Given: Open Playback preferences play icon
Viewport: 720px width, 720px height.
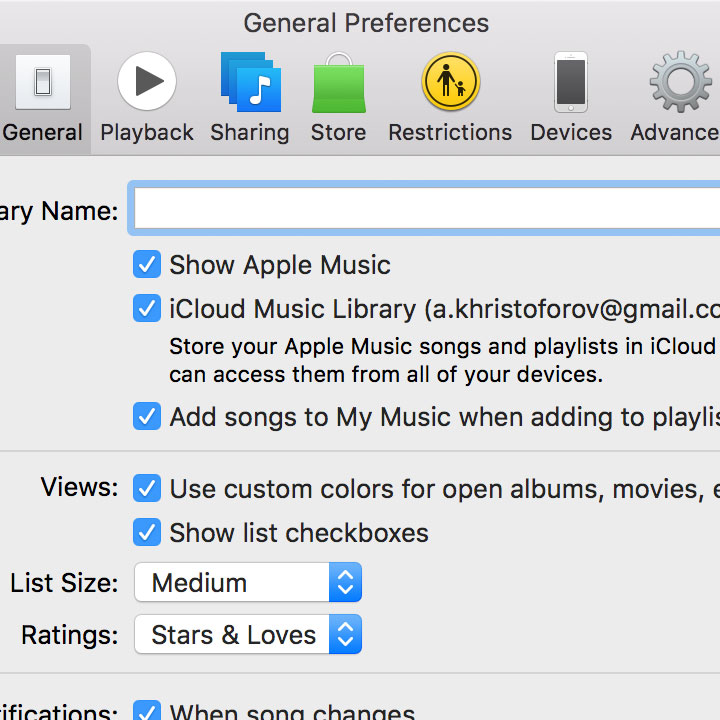Looking at the screenshot, I should coord(147,83).
